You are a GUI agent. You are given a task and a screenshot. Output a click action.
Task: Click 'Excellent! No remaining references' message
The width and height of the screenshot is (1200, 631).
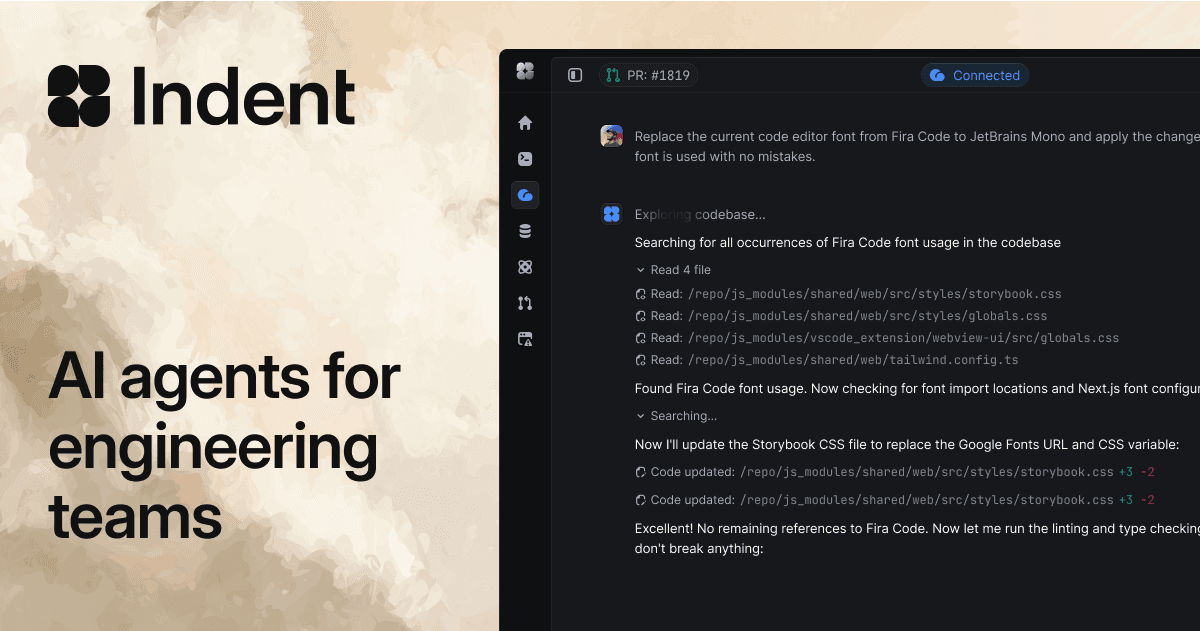coord(917,538)
